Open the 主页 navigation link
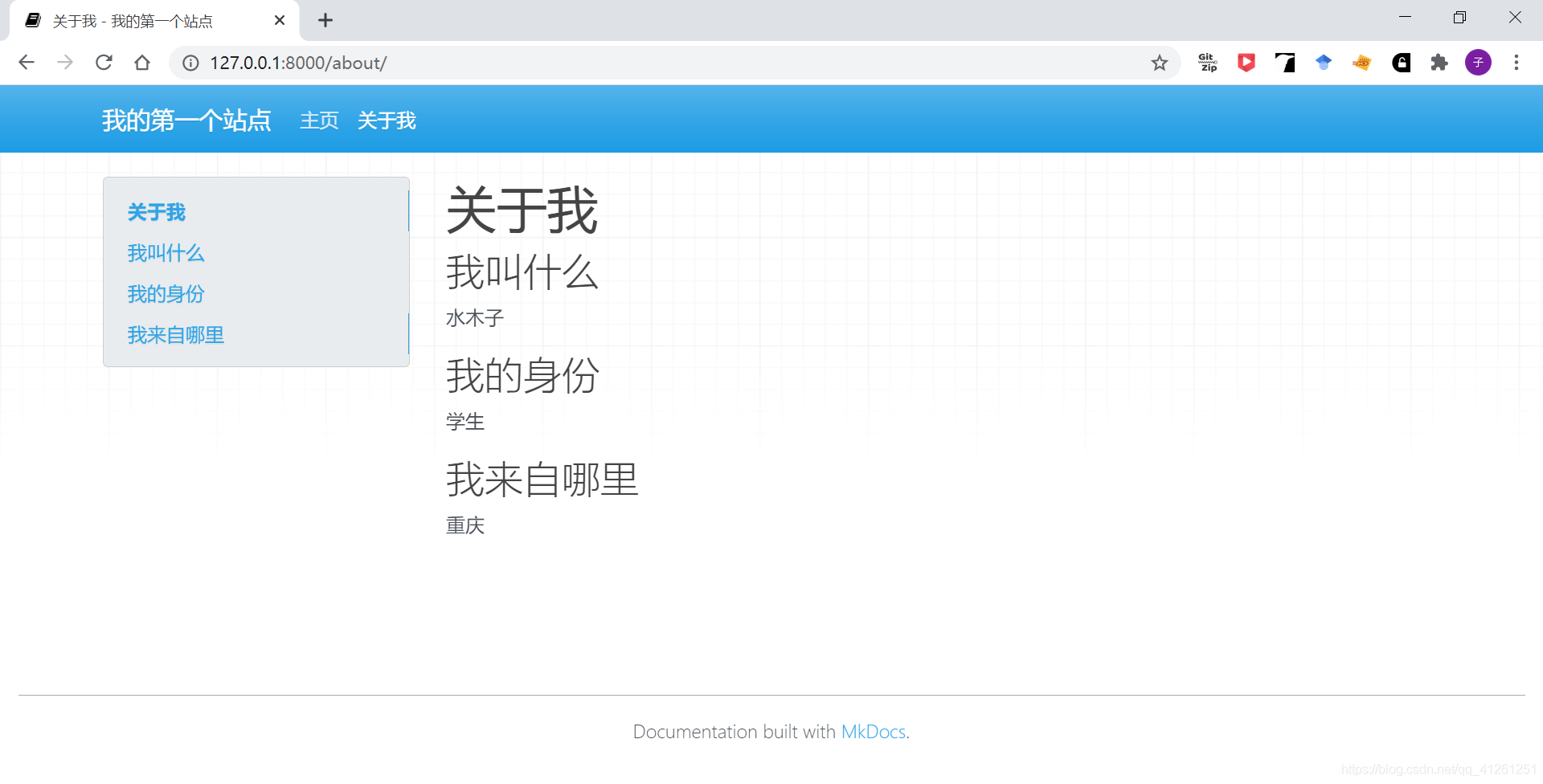Image resolution: width=1543 pixels, height=784 pixels. [x=319, y=120]
